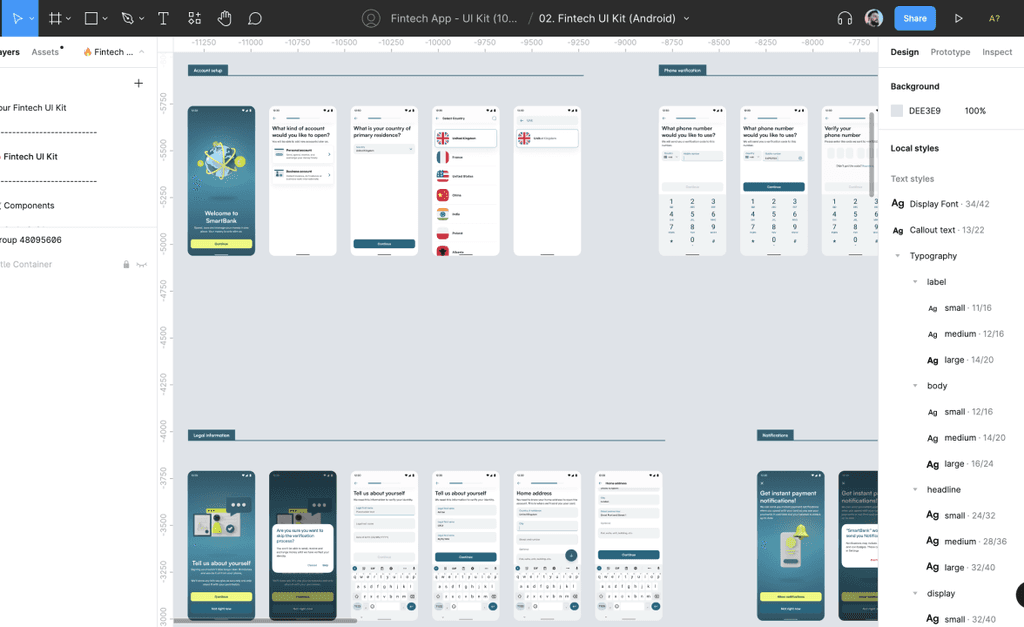1024x627 pixels.
Task: Open the Comment tool
Action: (x=255, y=18)
